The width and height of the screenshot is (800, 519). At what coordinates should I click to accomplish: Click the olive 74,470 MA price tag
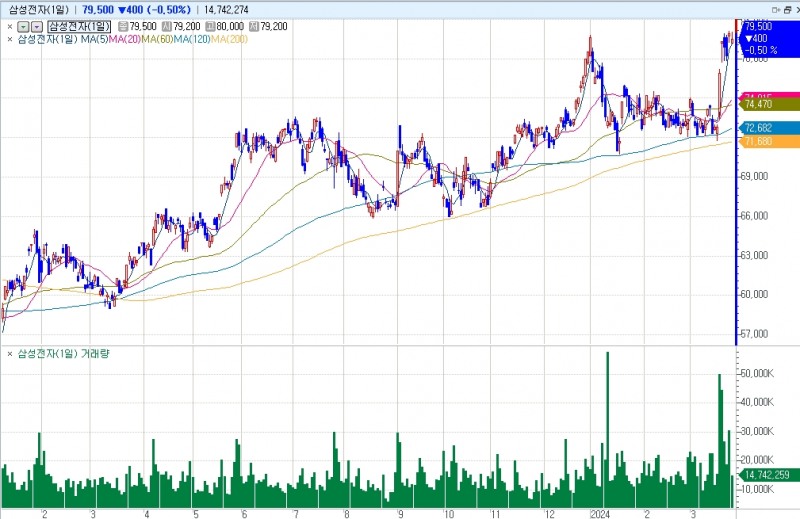click(769, 105)
